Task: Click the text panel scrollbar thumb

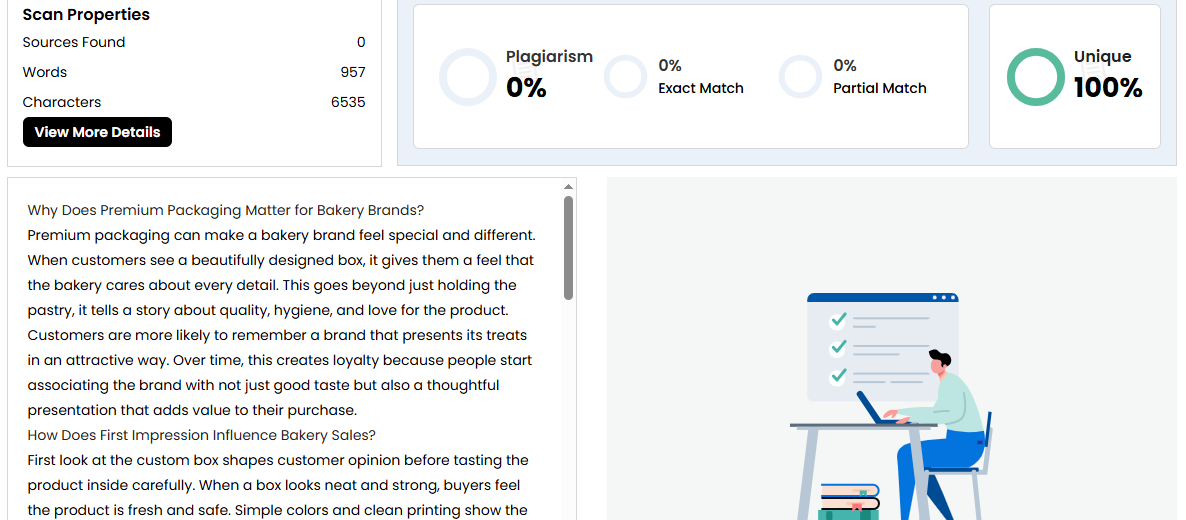Action: tap(568, 247)
